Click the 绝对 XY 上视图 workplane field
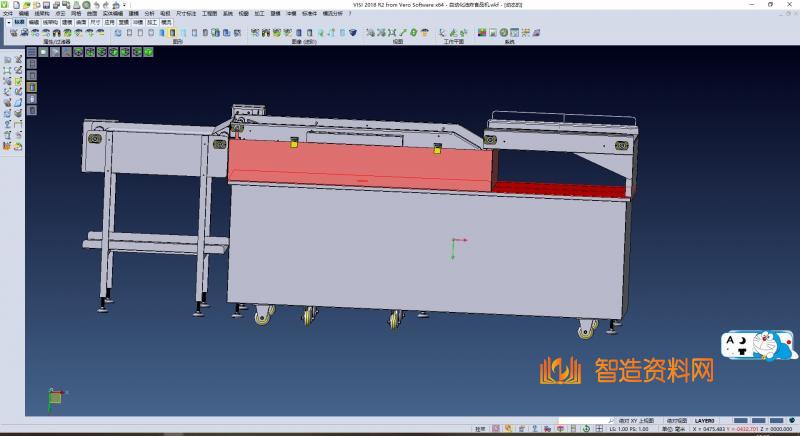 (635, 421)
